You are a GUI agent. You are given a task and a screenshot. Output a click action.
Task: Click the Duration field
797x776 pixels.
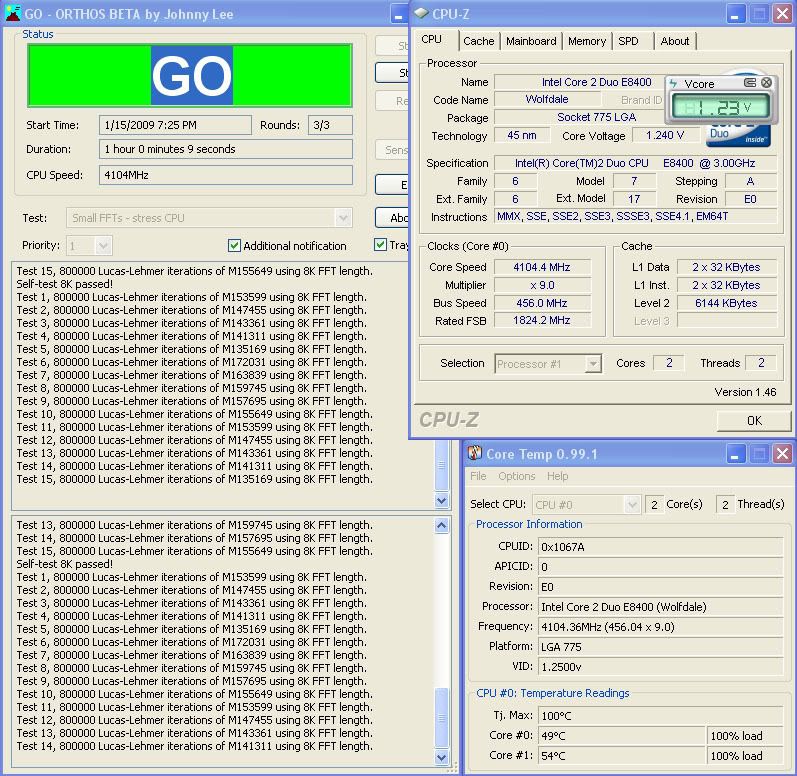226,149
